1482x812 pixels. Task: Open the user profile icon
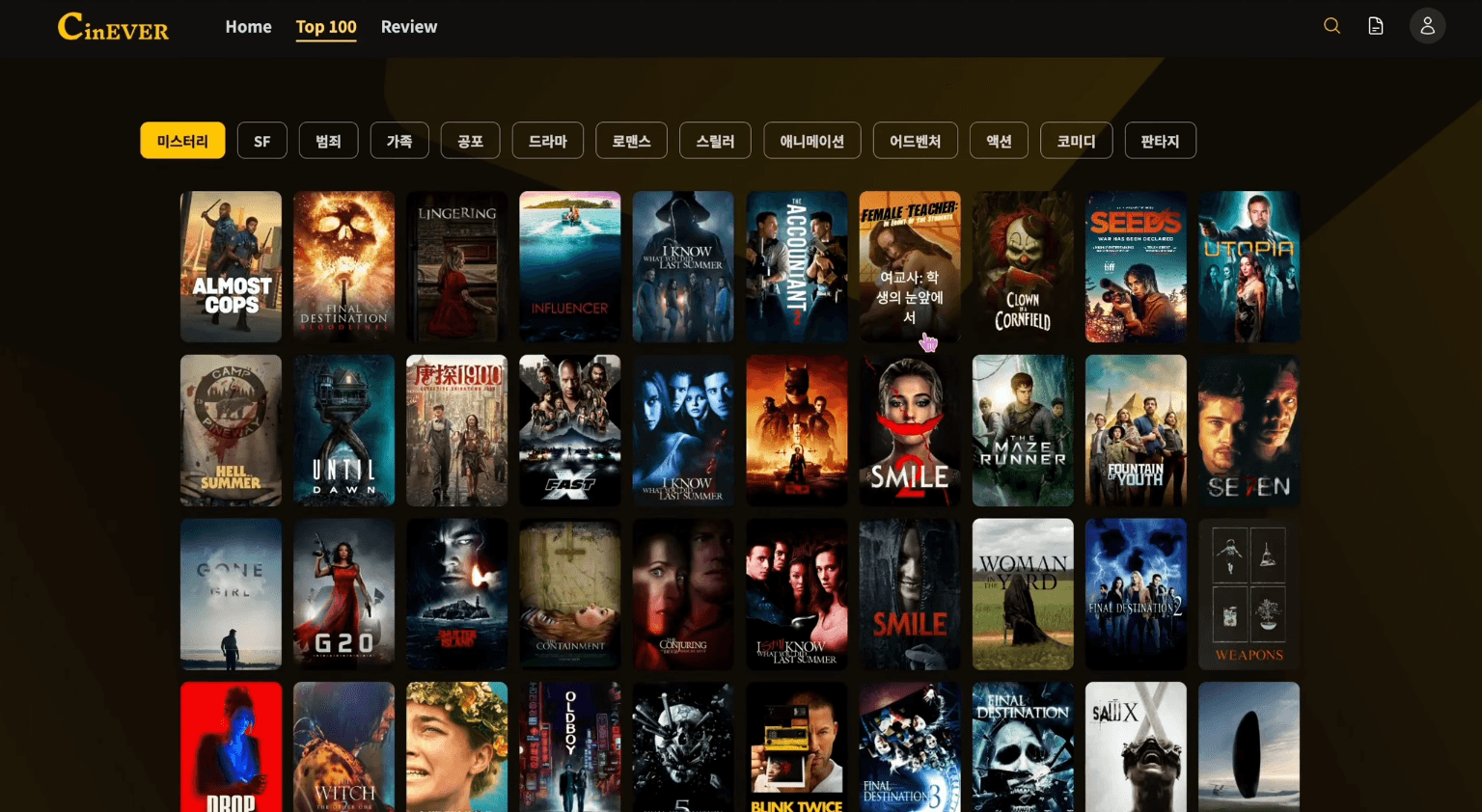(x=1427, y=26)
